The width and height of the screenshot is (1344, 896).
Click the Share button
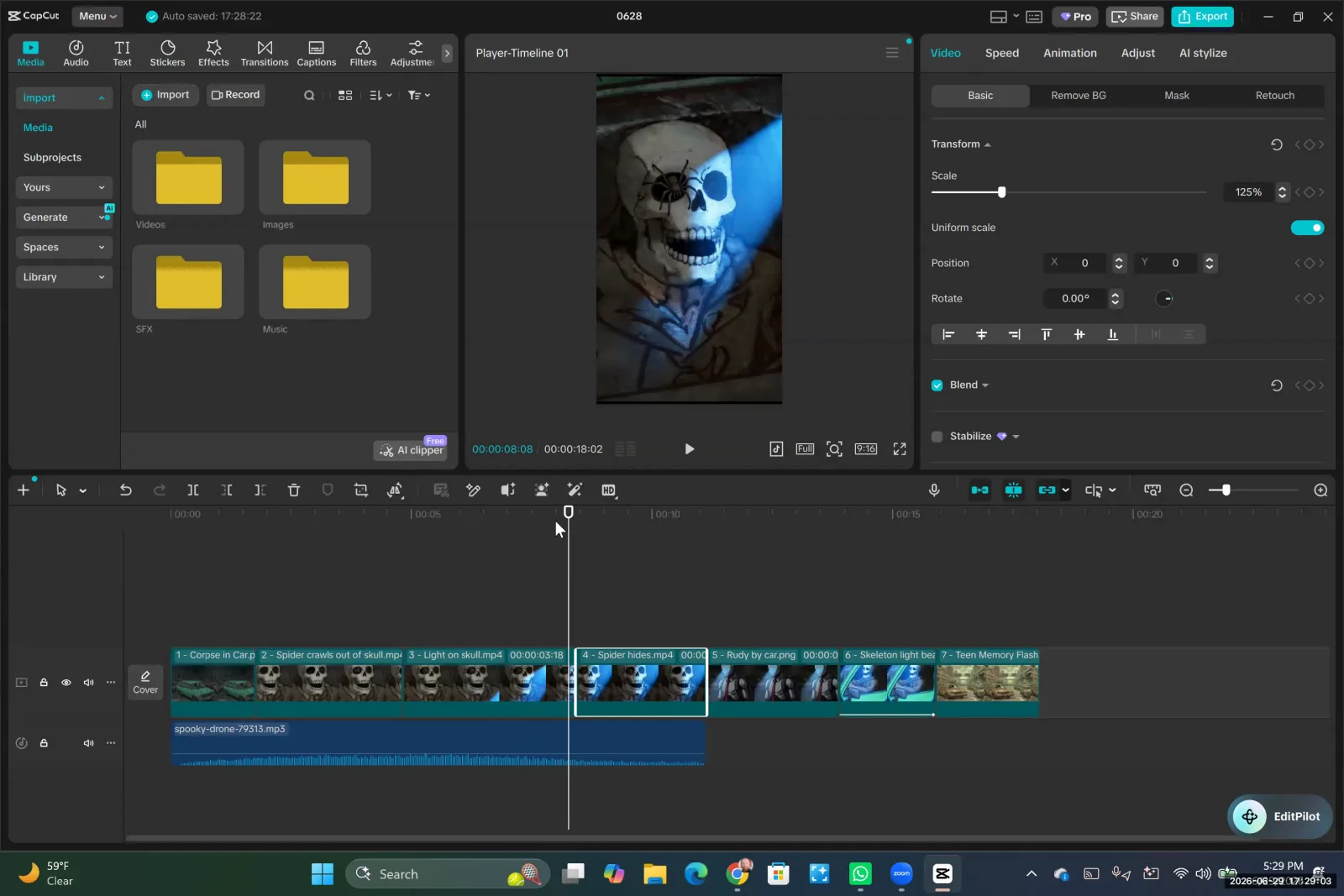pos(1134,17)
